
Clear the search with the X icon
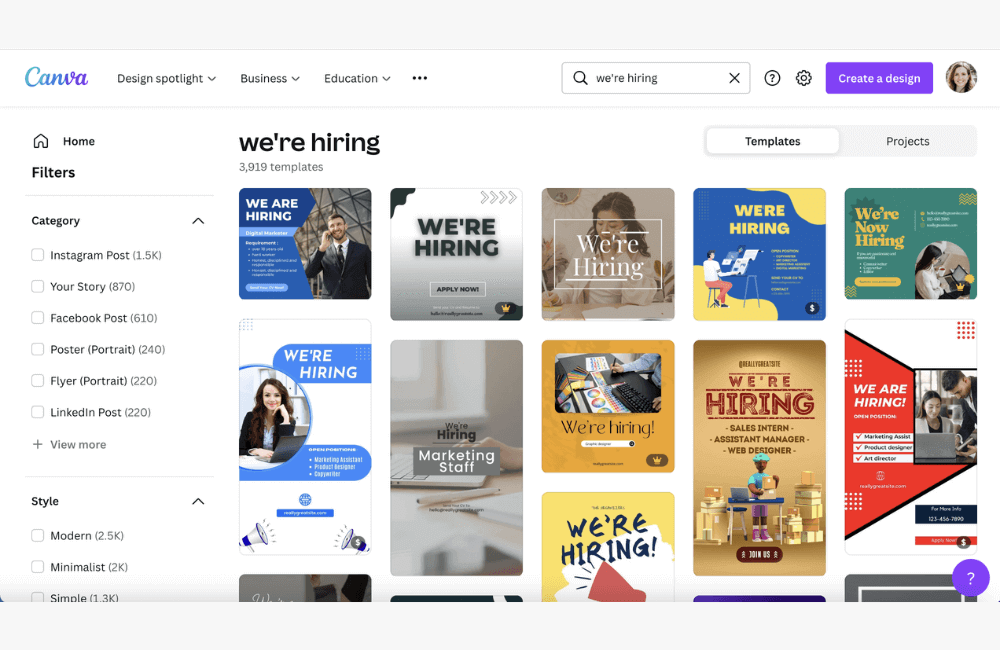[x=734, y=77]
